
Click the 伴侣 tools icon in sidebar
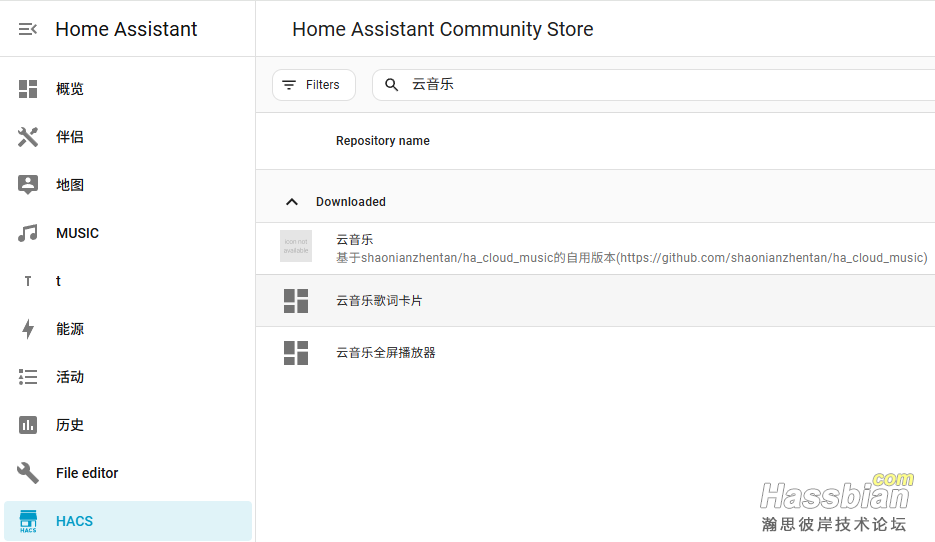click(x=28, y=137)
